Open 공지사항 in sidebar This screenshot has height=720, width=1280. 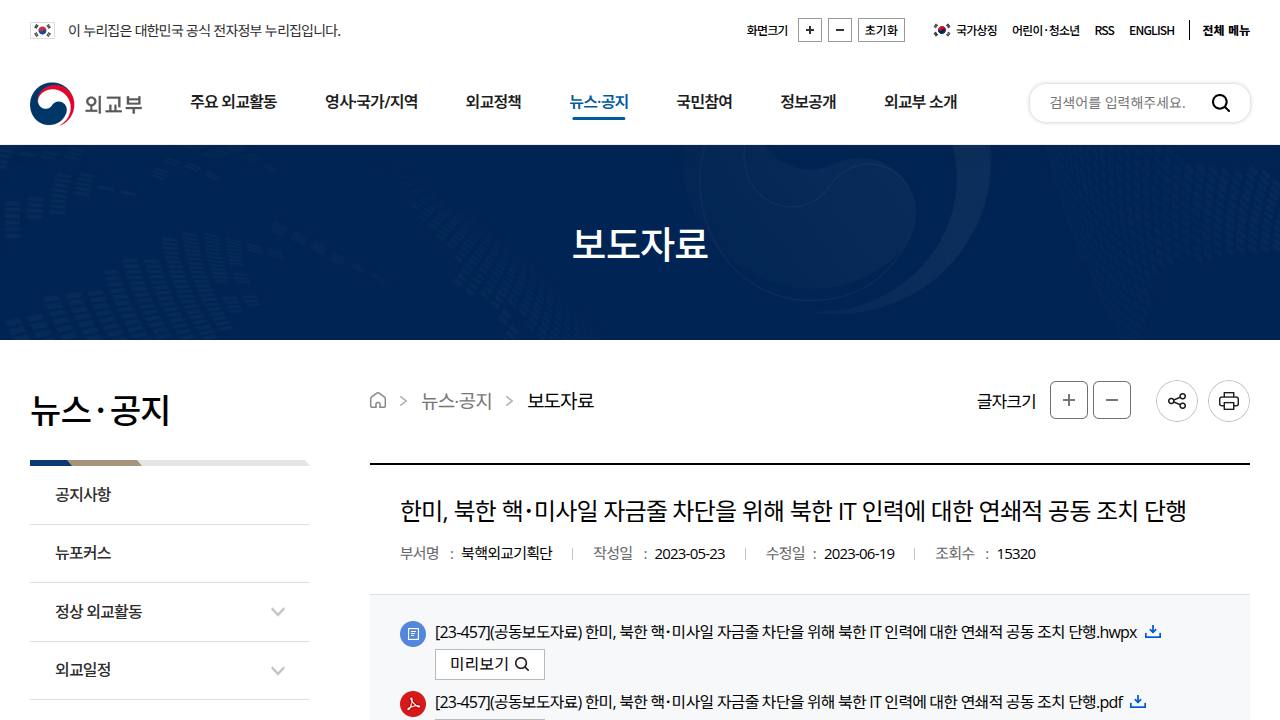(x=170, y=495)
